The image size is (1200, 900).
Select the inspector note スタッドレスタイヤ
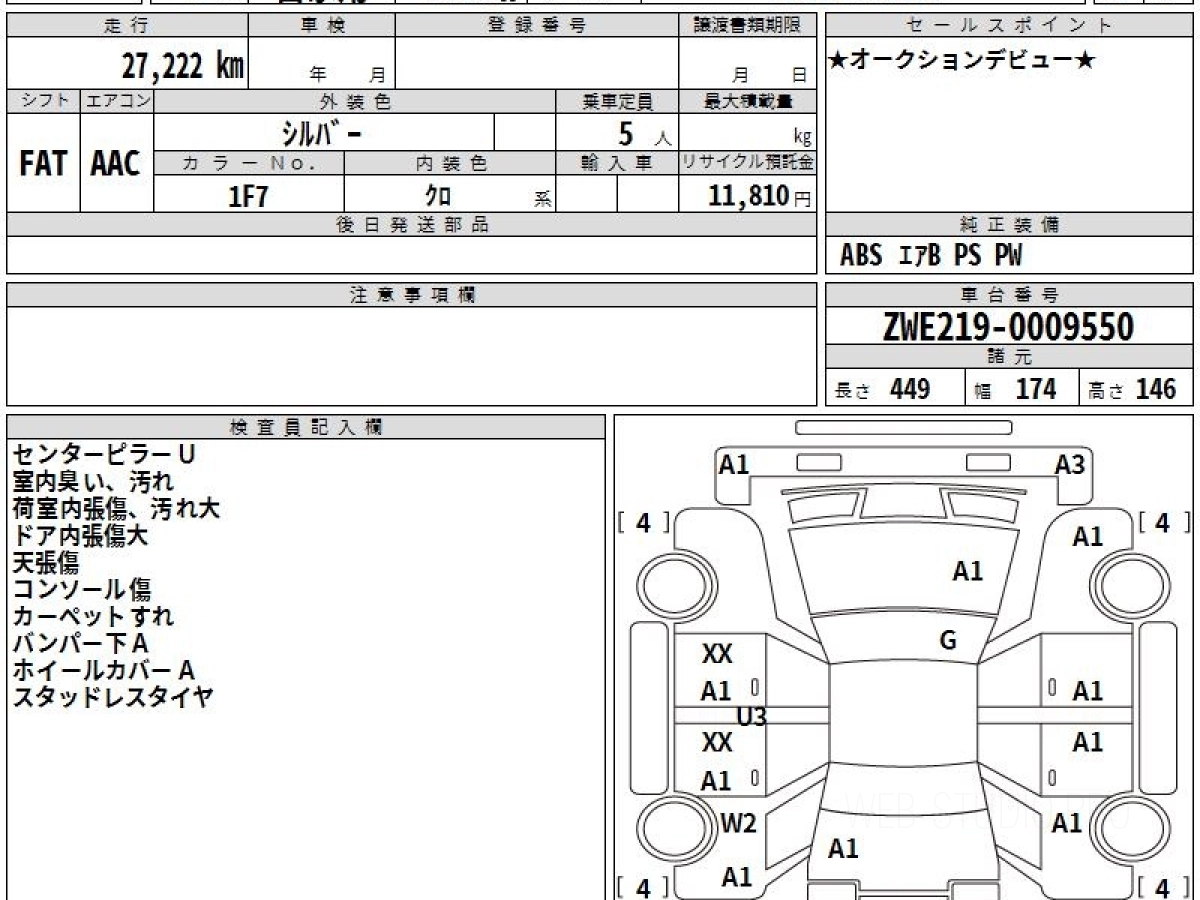[113, 697]
